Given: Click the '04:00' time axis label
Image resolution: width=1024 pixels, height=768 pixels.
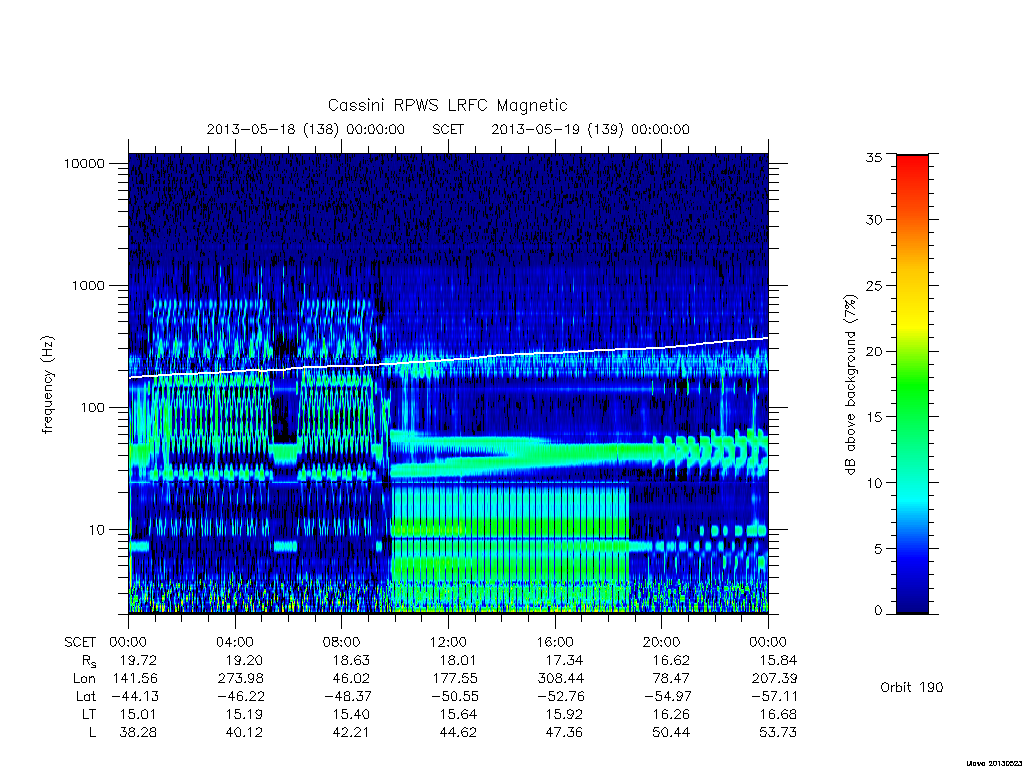Looking at the screenshot, I should point(235,642).
